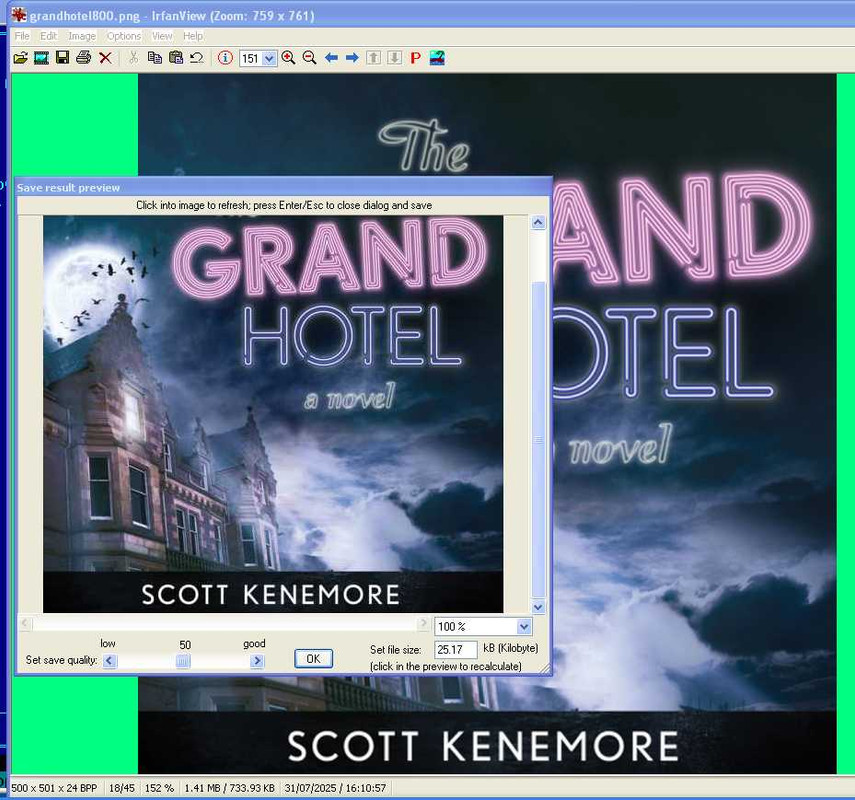Open the Image information icon
Image resolution: width=855 pixels, height=800 pixels.
point(225,58)
